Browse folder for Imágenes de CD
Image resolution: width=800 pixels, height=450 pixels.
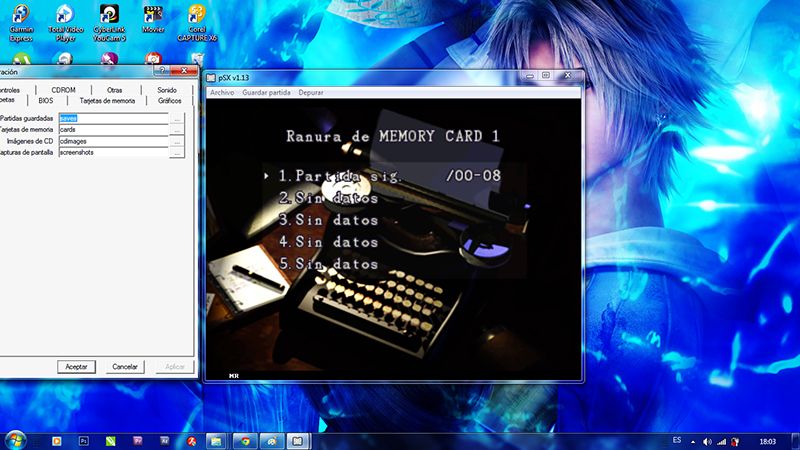click(x=177, y=141)
